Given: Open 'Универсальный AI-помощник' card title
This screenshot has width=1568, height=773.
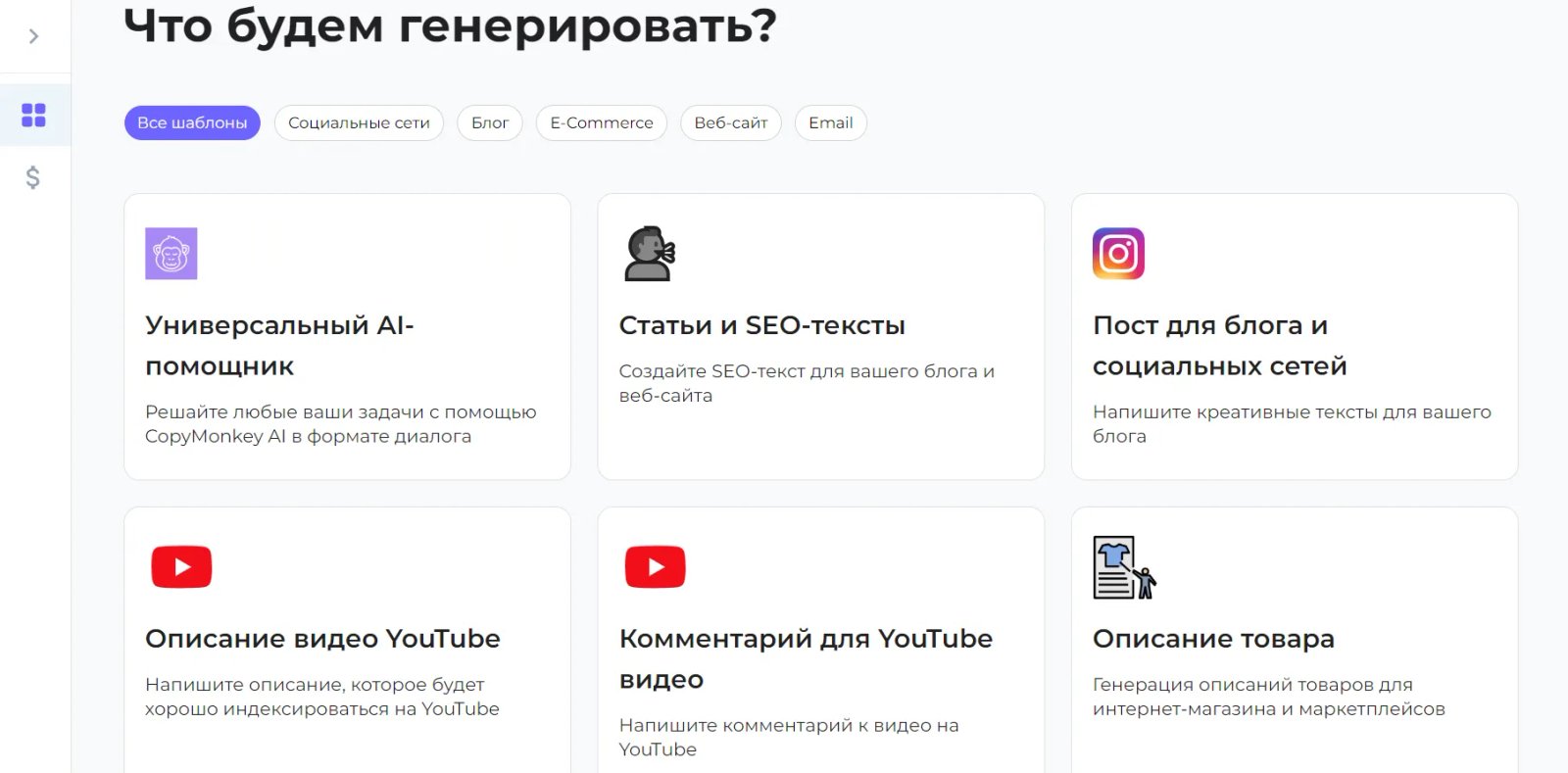Looking at the screenshot, I should [279, 345].
